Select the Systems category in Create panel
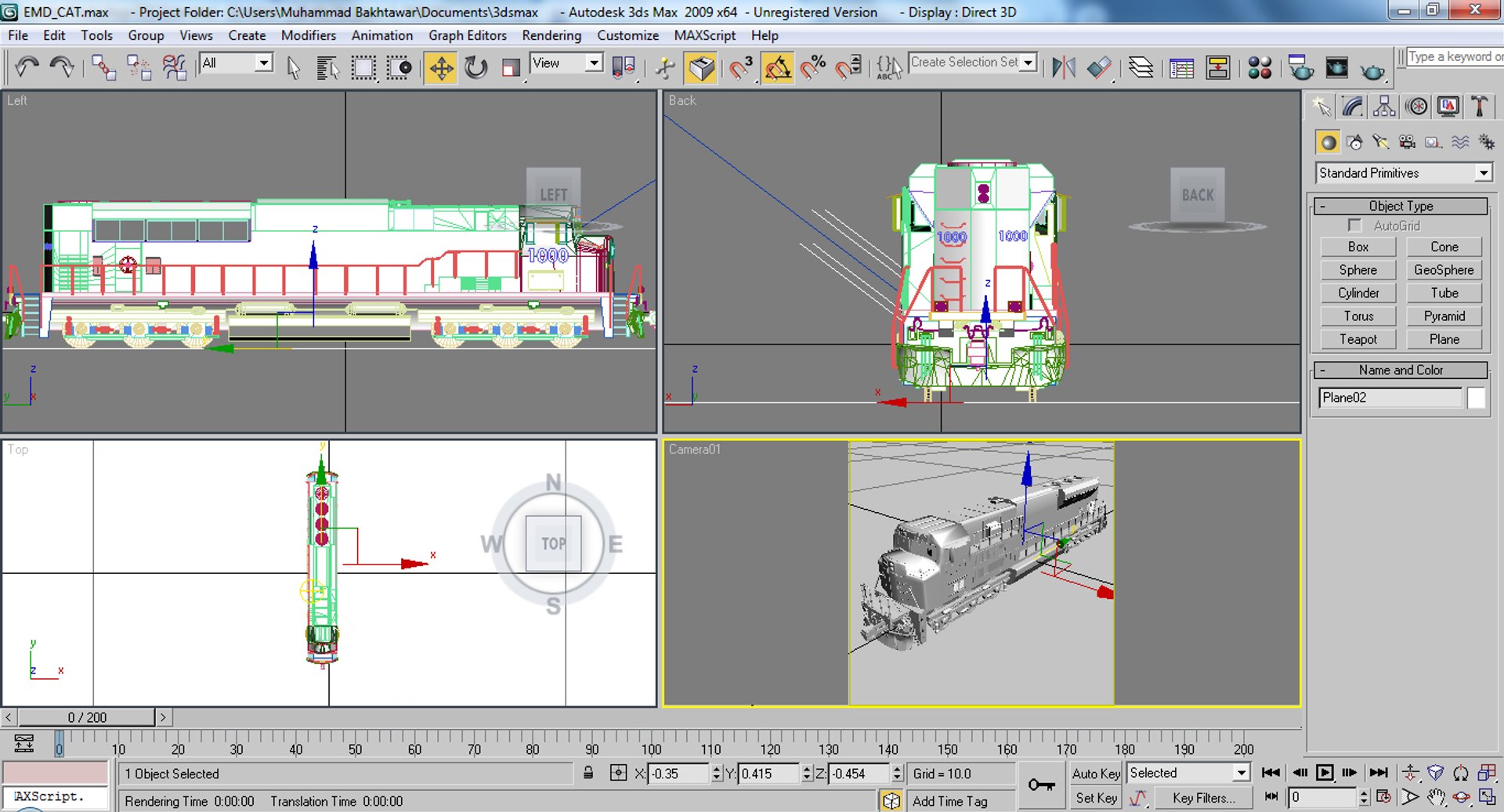The width and height of the screenshot is (1504, 812). [1486, 142]
